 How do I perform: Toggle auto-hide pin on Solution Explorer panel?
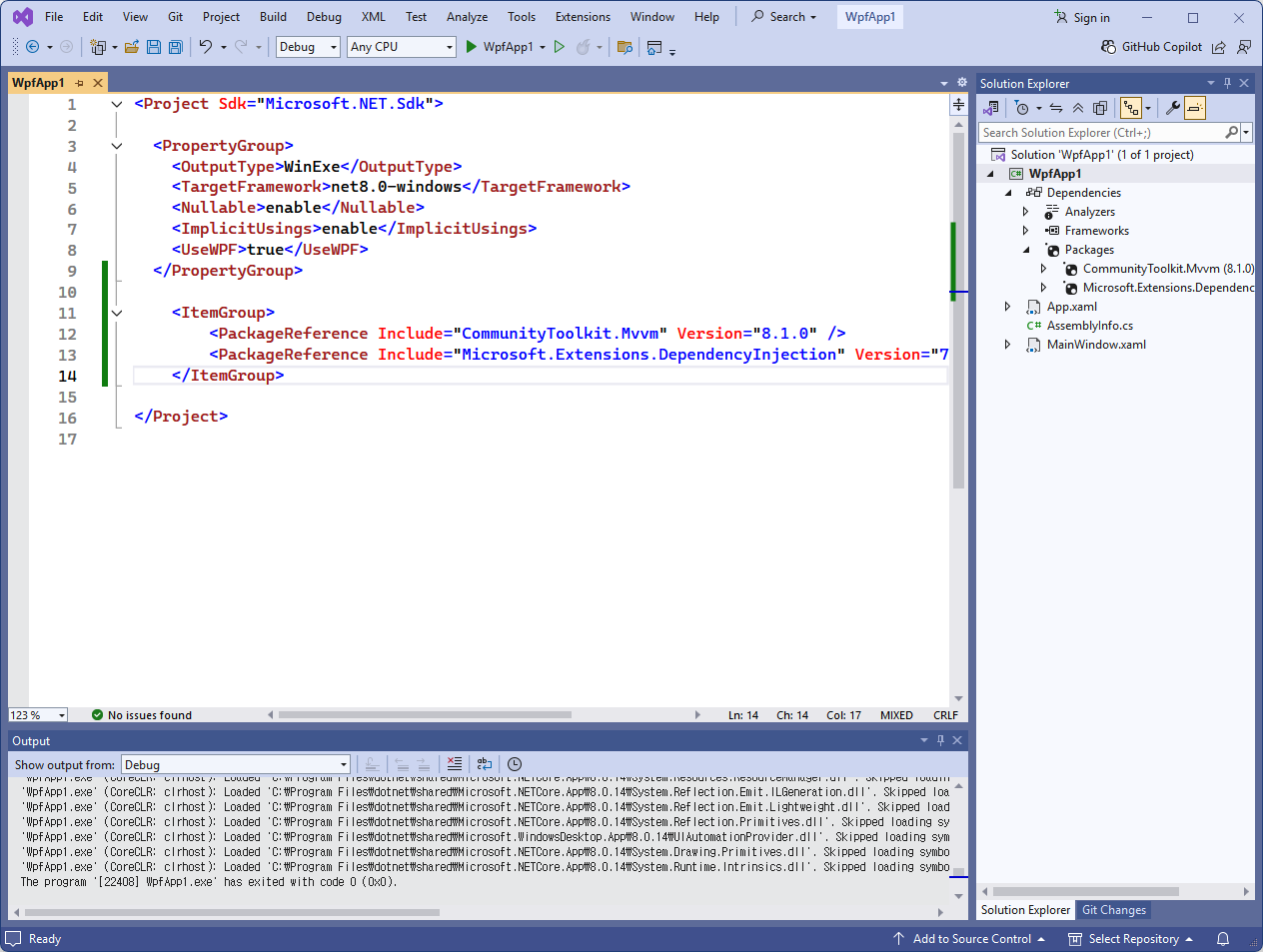[x=1228, y=83]
